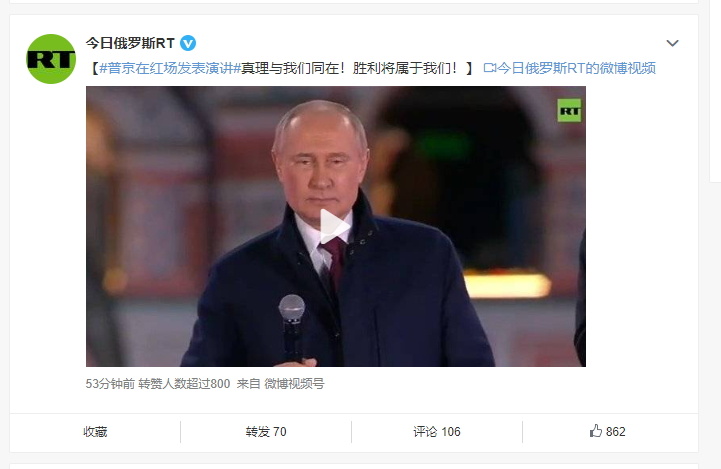Click the RT watermark logo inside the video
721x469 pixels.
click(569, 110)
